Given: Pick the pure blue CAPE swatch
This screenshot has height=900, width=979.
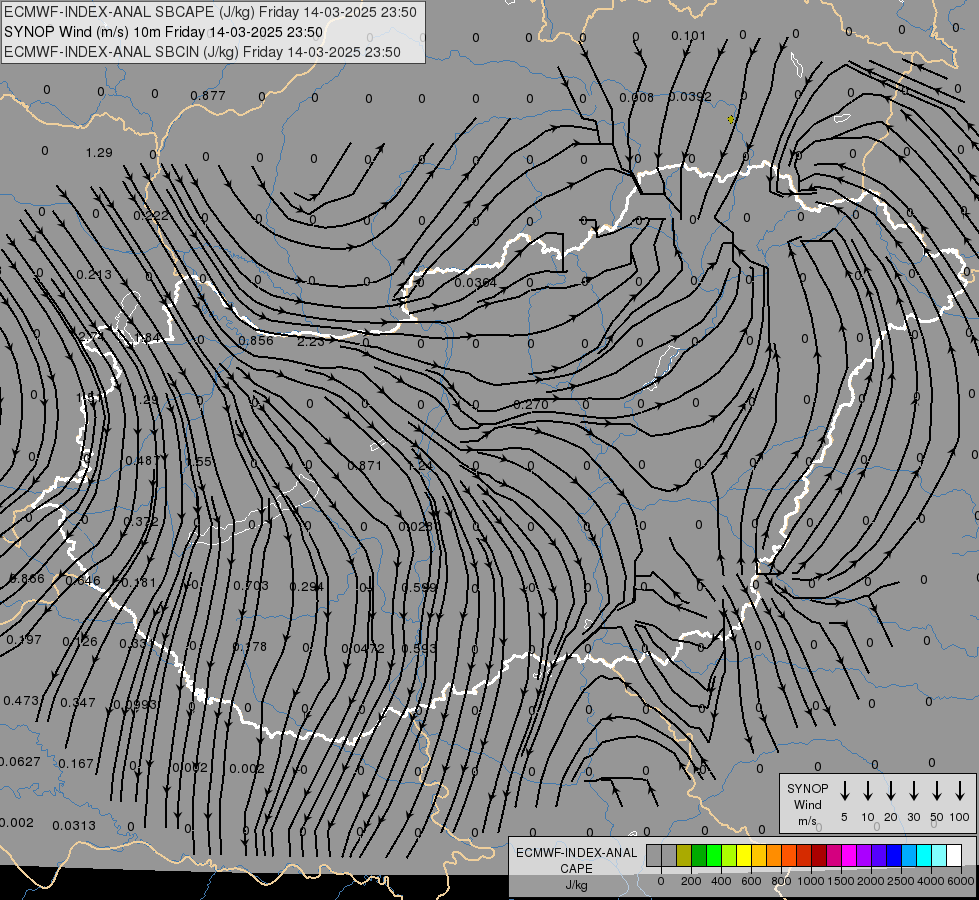Looking at the screenshot, I should click(x=893, y=855).
